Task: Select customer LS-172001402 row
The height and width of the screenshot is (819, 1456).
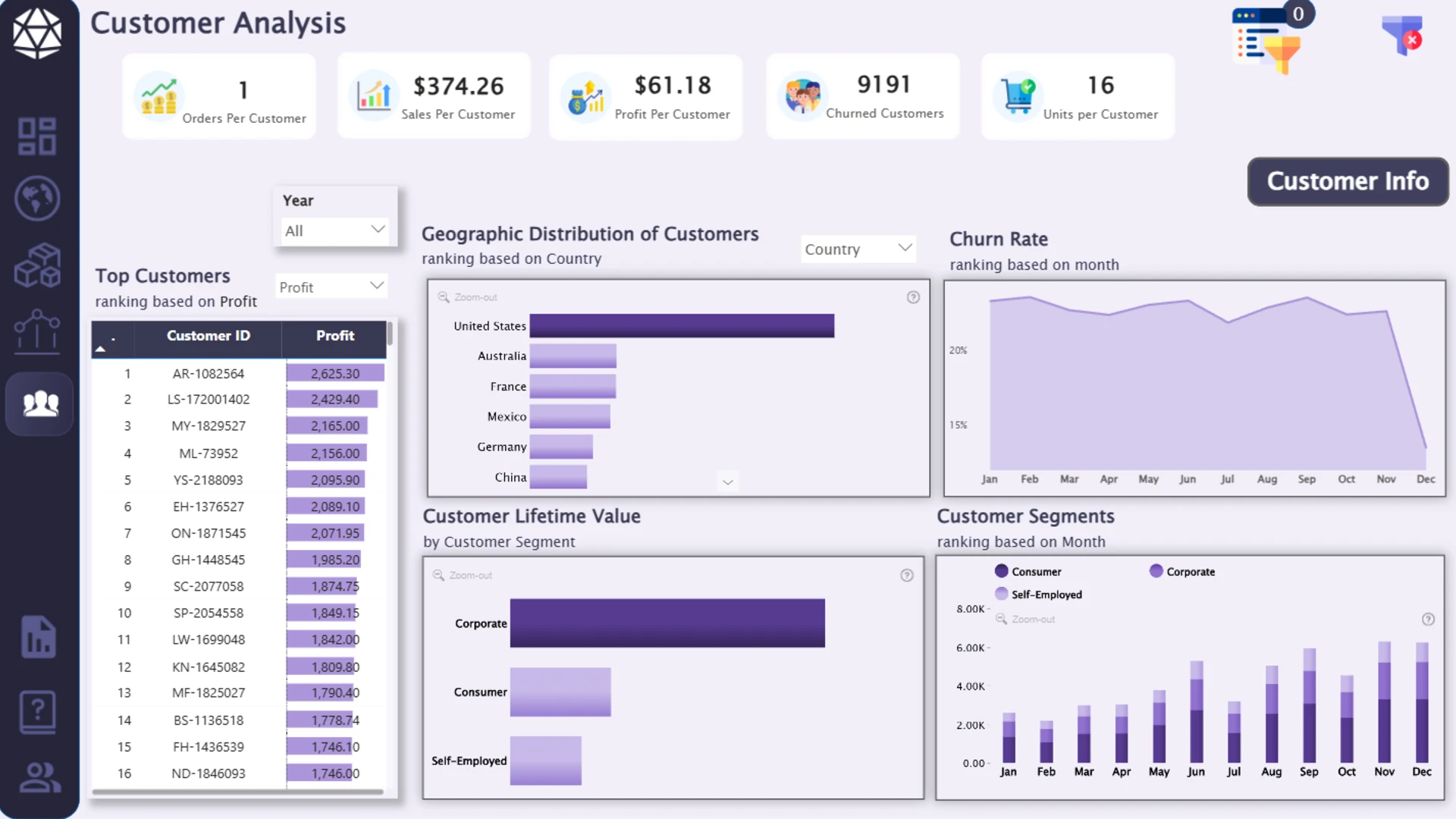Action: (x=239, y=400)
